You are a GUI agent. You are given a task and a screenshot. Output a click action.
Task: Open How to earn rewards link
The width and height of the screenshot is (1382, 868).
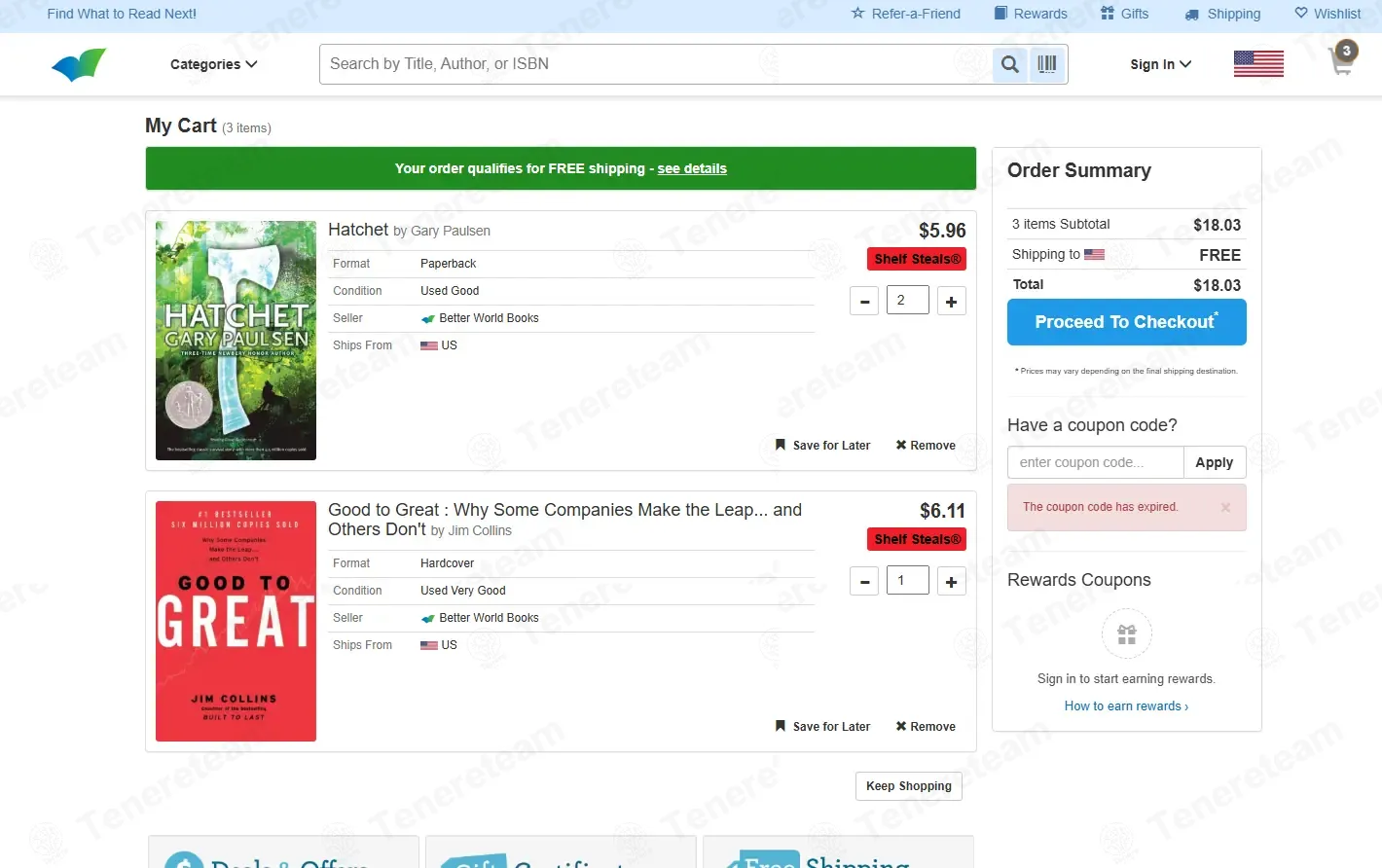tap(1127, 706)
